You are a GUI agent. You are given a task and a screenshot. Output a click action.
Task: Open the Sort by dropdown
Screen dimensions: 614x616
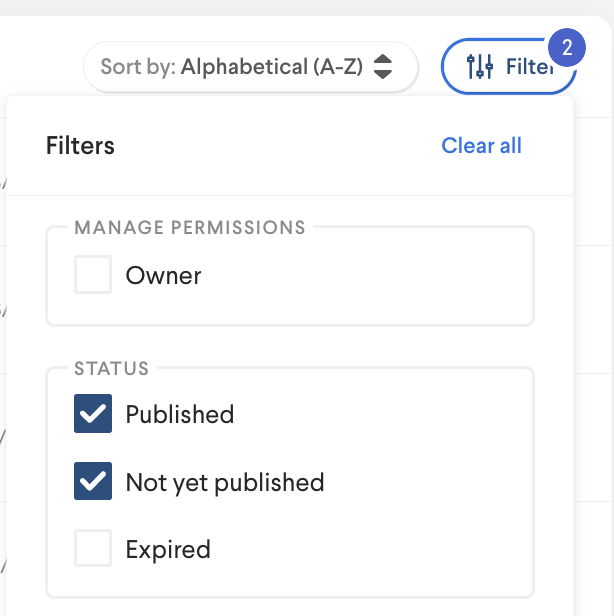click(249, 67)
